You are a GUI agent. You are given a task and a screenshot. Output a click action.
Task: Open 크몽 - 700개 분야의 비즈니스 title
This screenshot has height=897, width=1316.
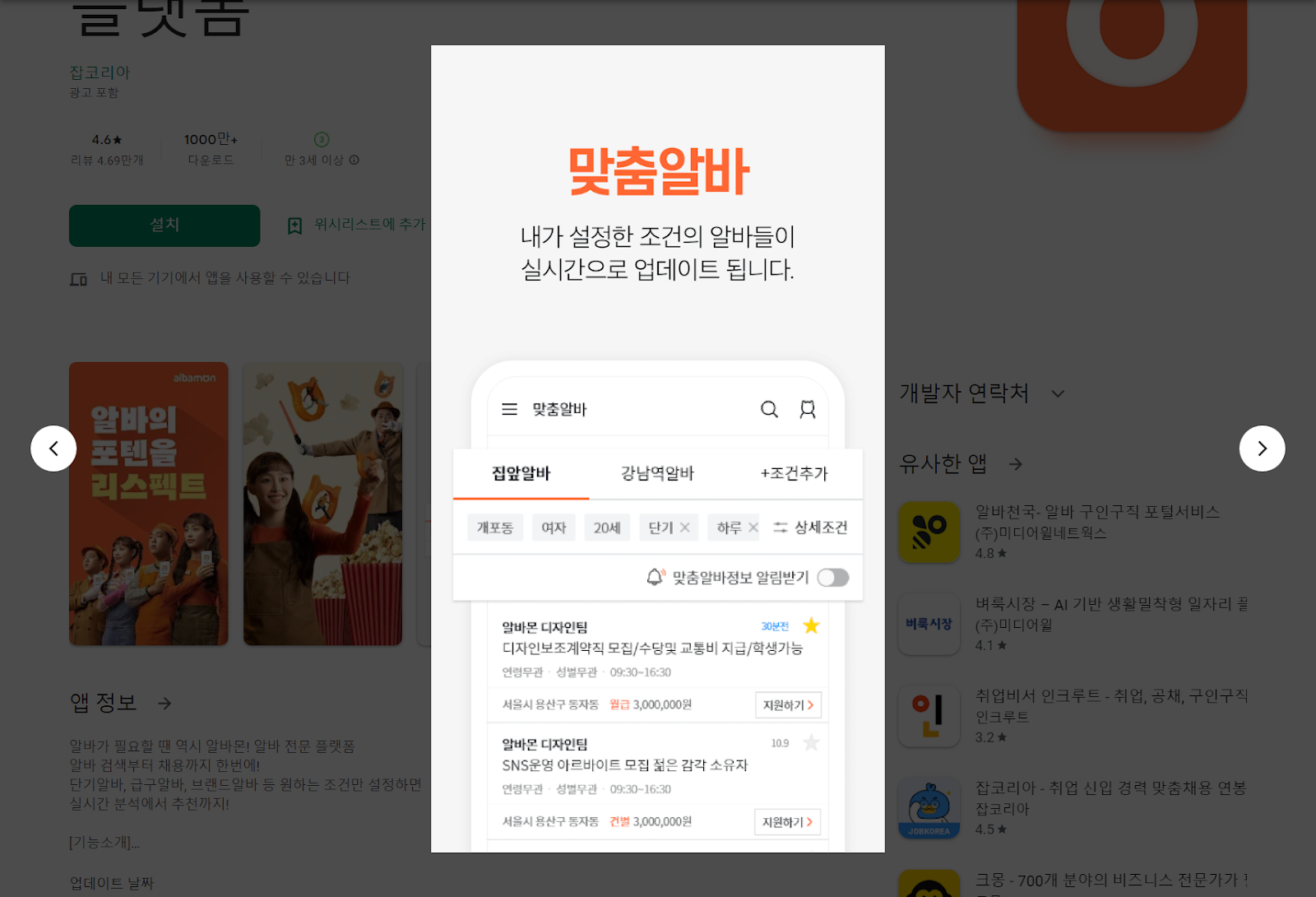click(1112, 881)
